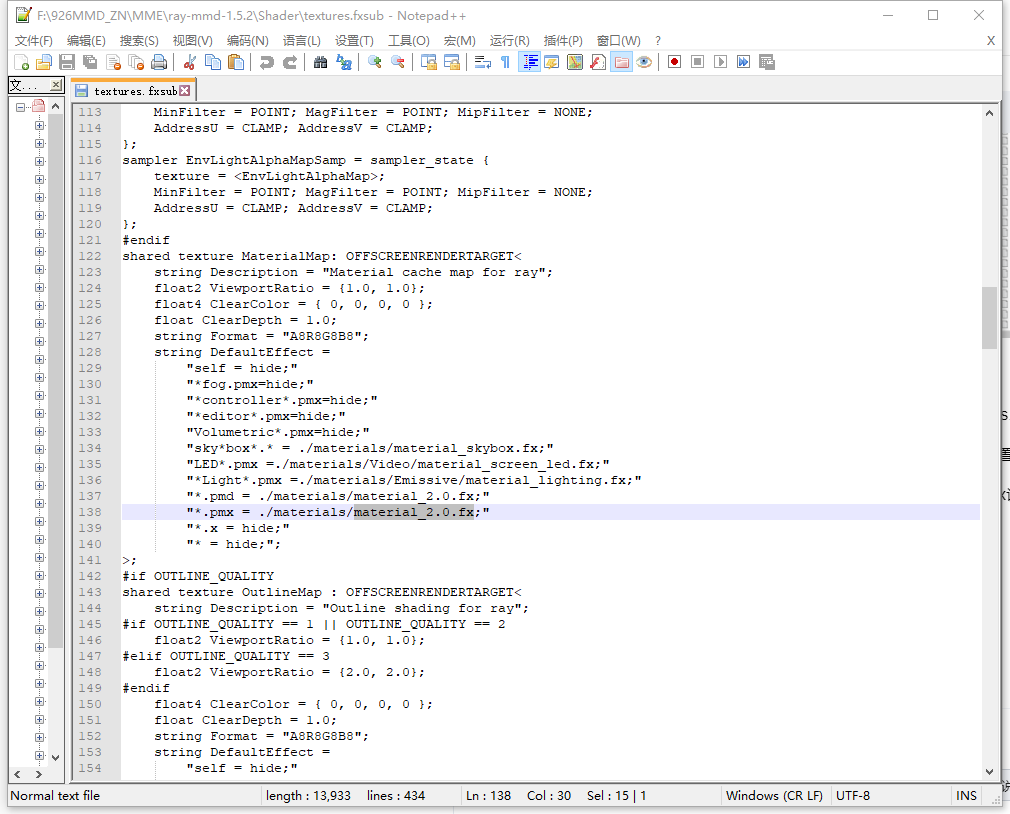Open the 运行(R) menu
The image size is (1010, 814).
(510, 41)
